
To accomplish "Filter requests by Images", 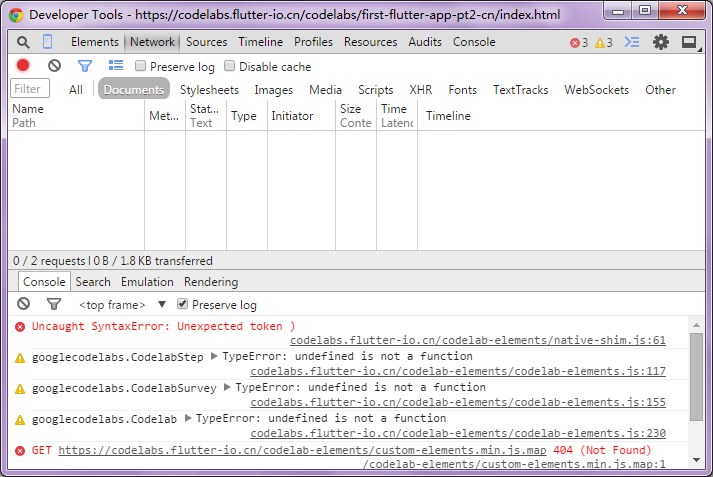I will point(274,90).
